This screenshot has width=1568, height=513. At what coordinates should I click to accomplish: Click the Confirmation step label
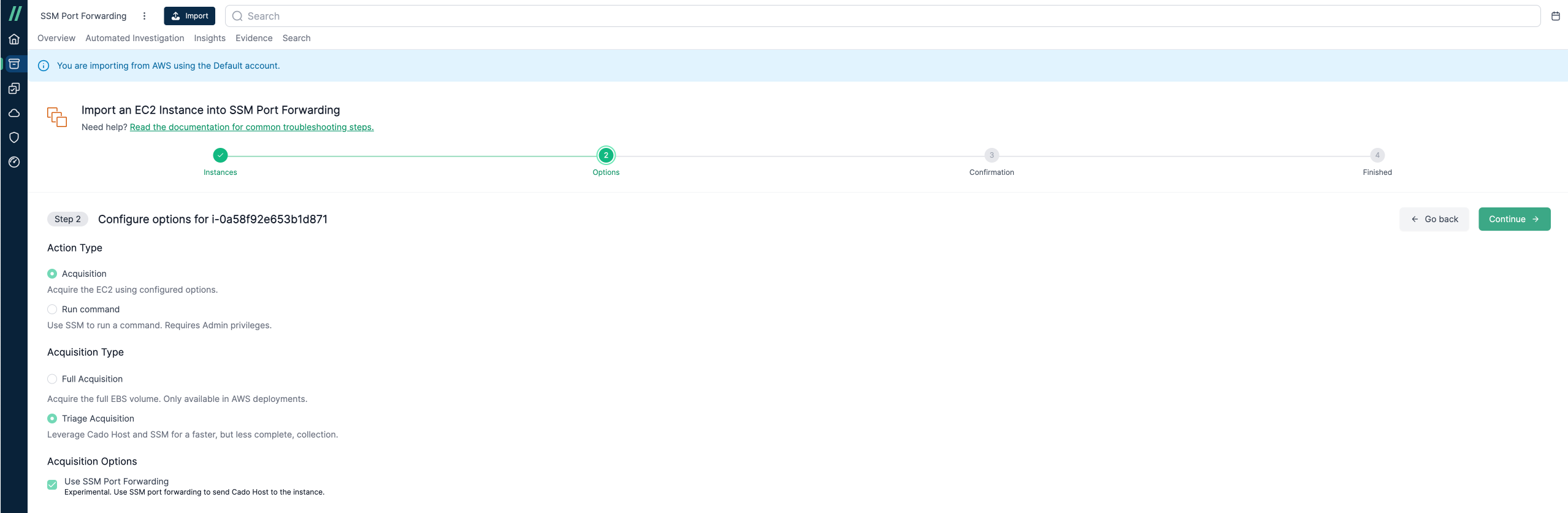coord(992,172)
